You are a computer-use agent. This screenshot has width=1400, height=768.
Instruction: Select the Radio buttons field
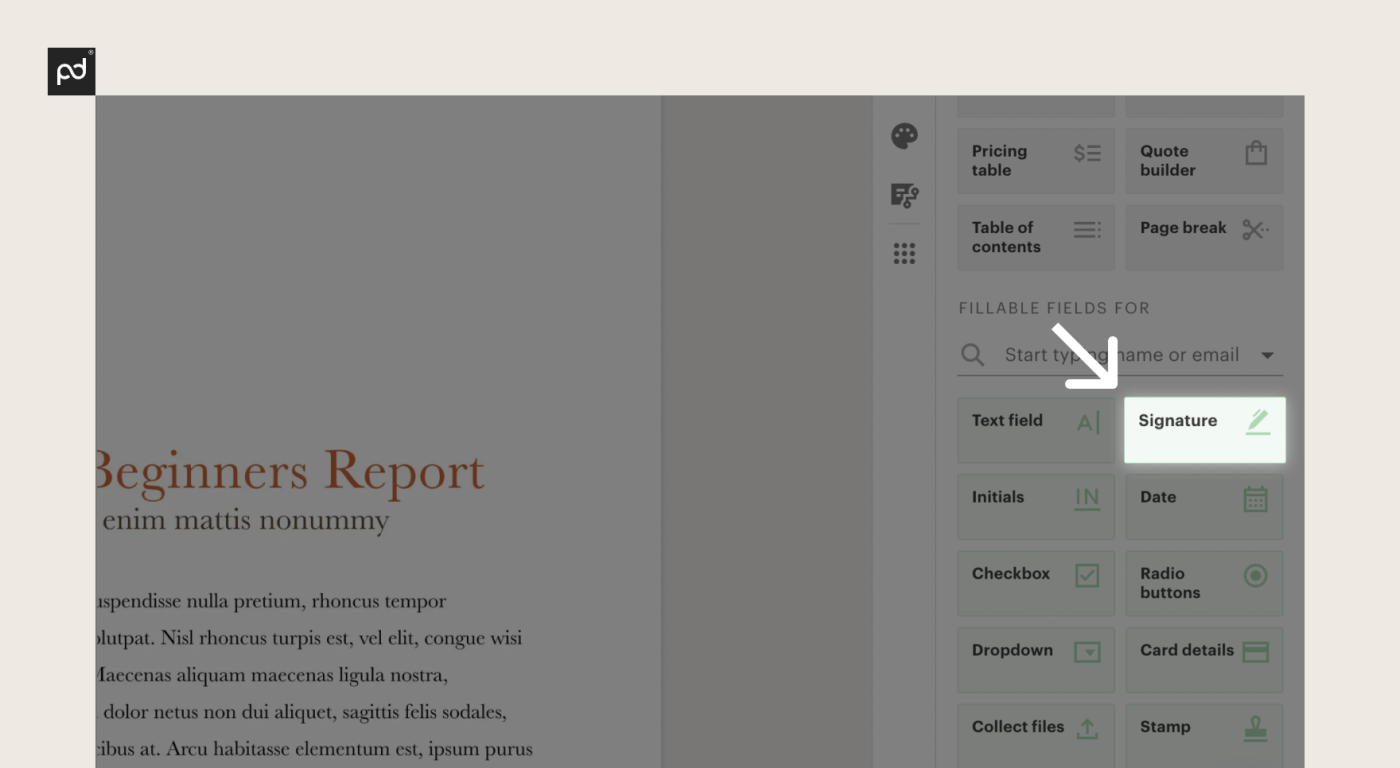(1204, 583)
